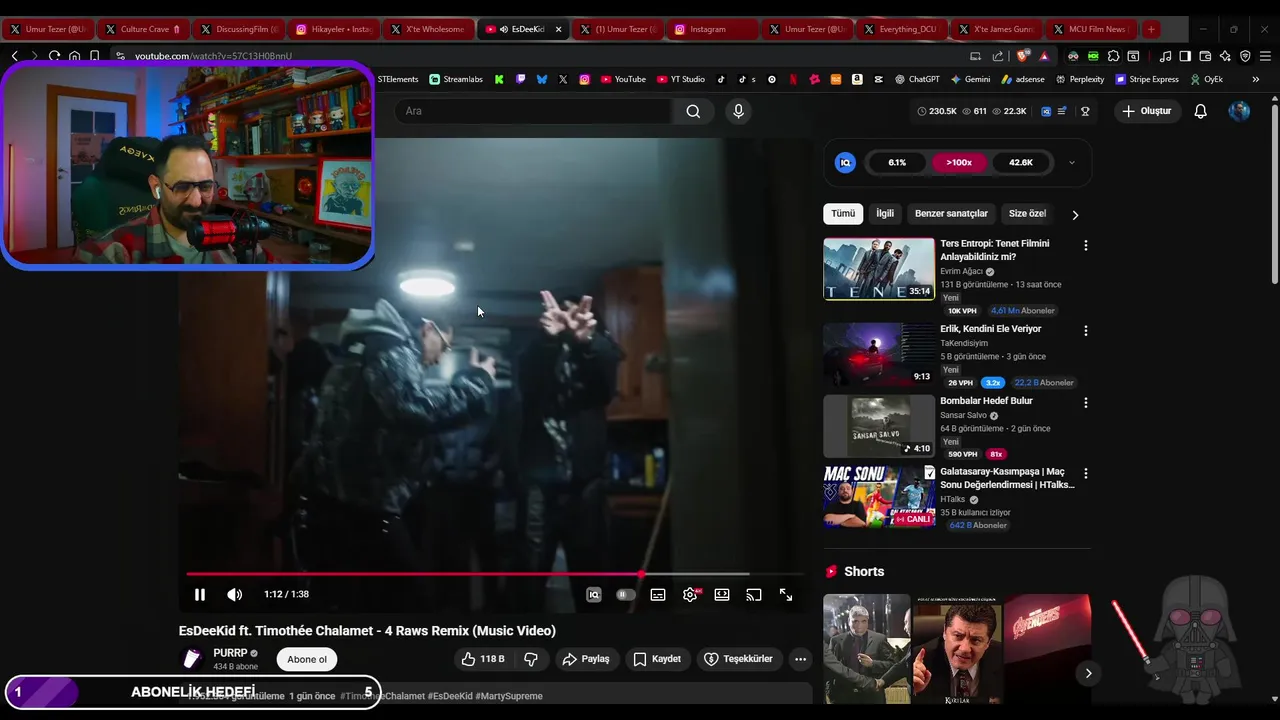Open the Streamlabs bookmark
1280x720 pixels.
[x=456, y=79]
